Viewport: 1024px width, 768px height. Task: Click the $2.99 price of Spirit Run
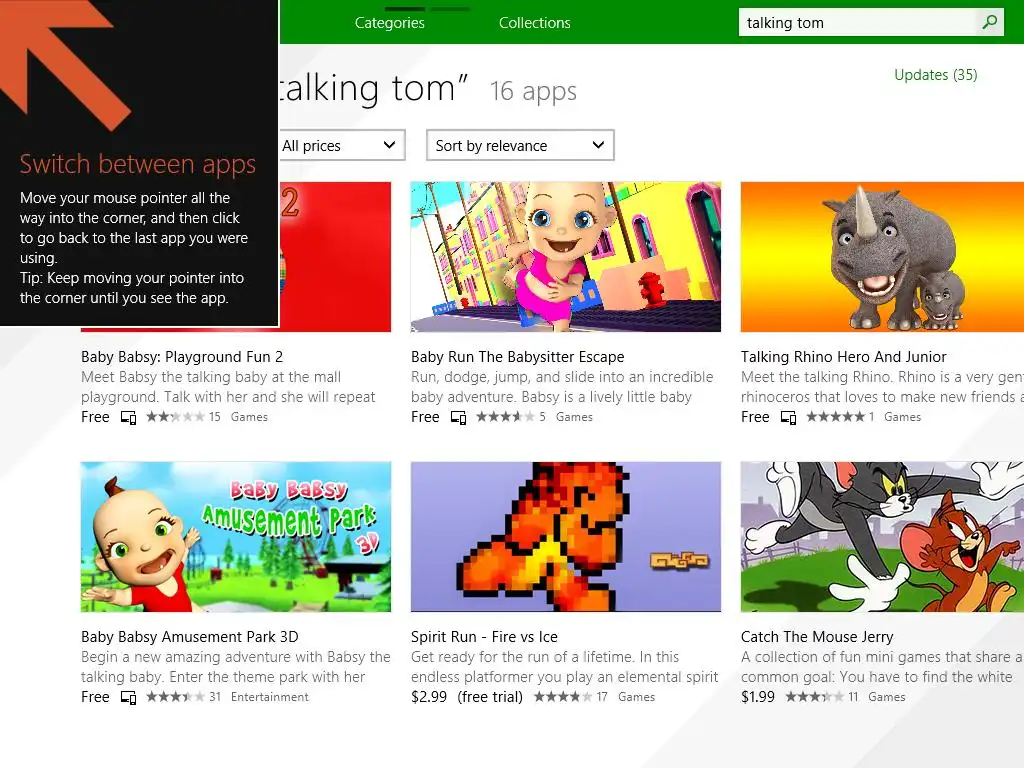(429, 697)
